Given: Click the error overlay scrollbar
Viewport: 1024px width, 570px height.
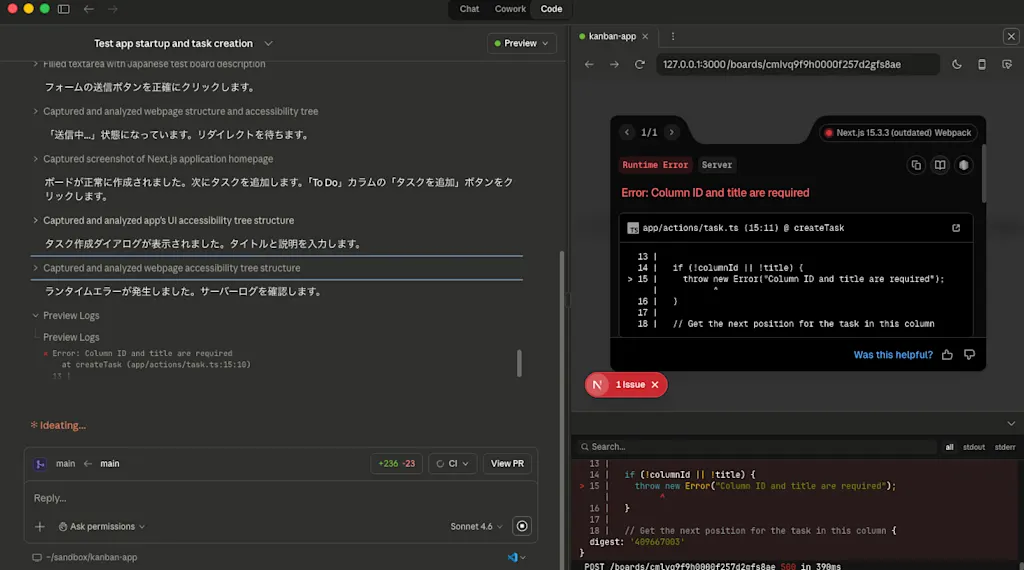Looking at the screenshot, I should [984, 173].
